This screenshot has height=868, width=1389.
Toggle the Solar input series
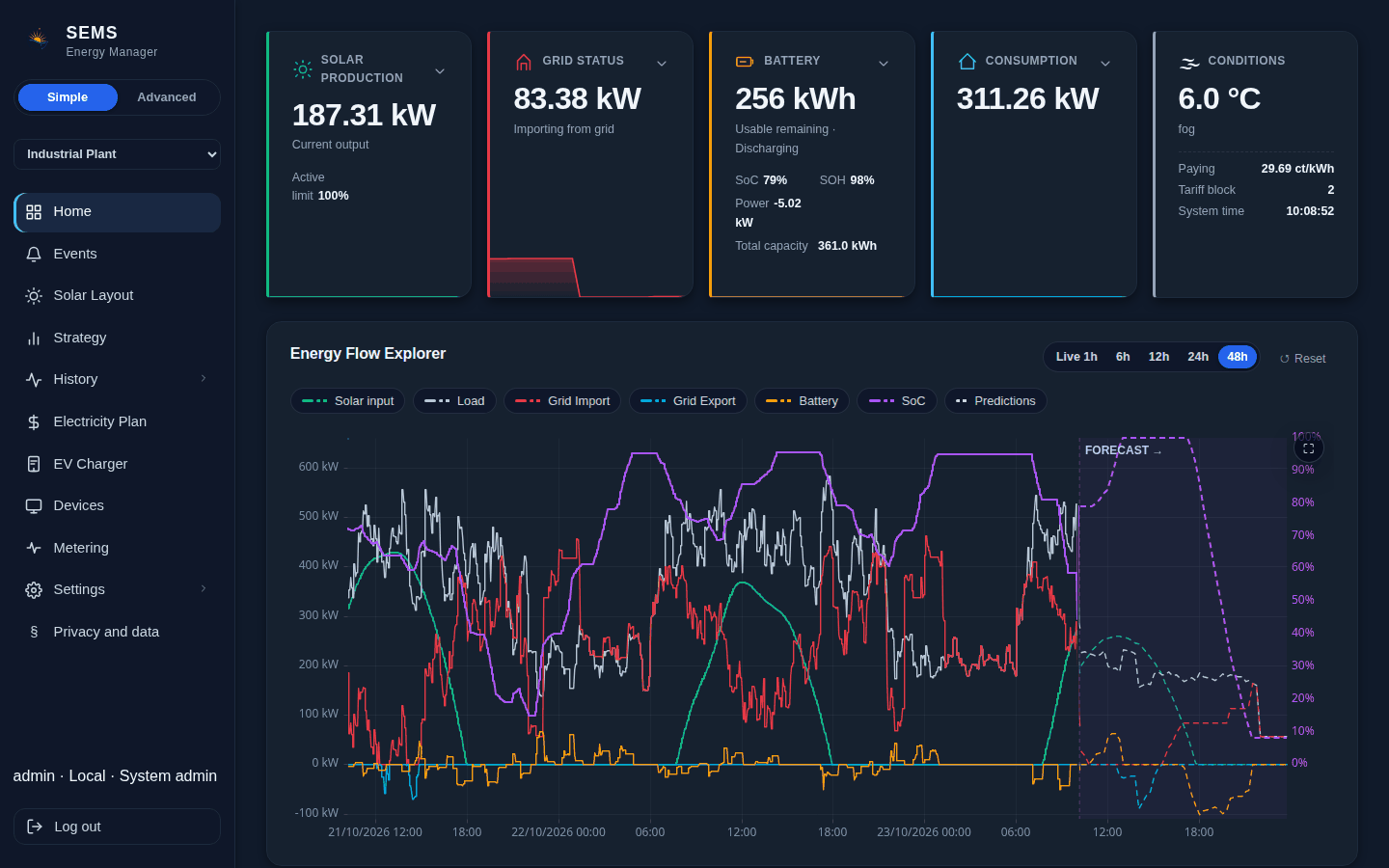pos(348,401)
